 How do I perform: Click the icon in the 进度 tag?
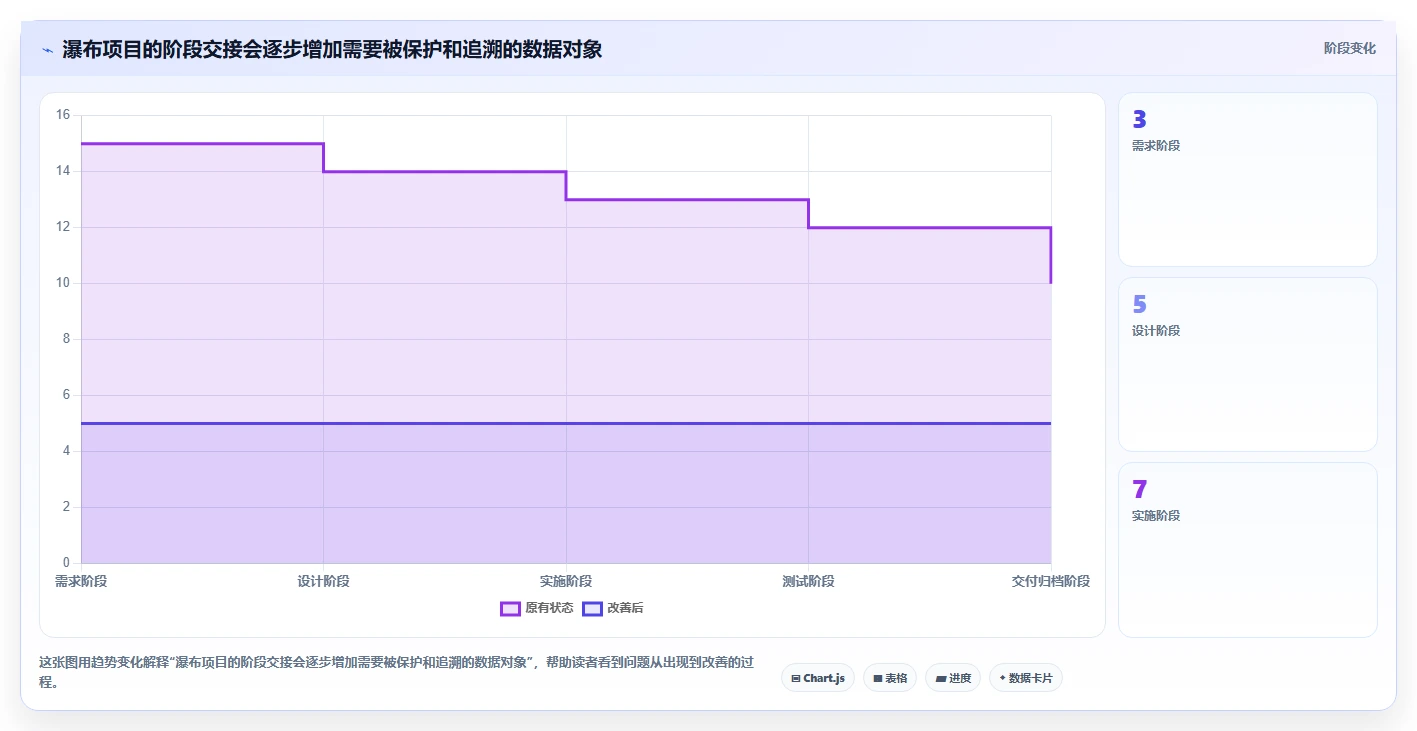point(940,678)
